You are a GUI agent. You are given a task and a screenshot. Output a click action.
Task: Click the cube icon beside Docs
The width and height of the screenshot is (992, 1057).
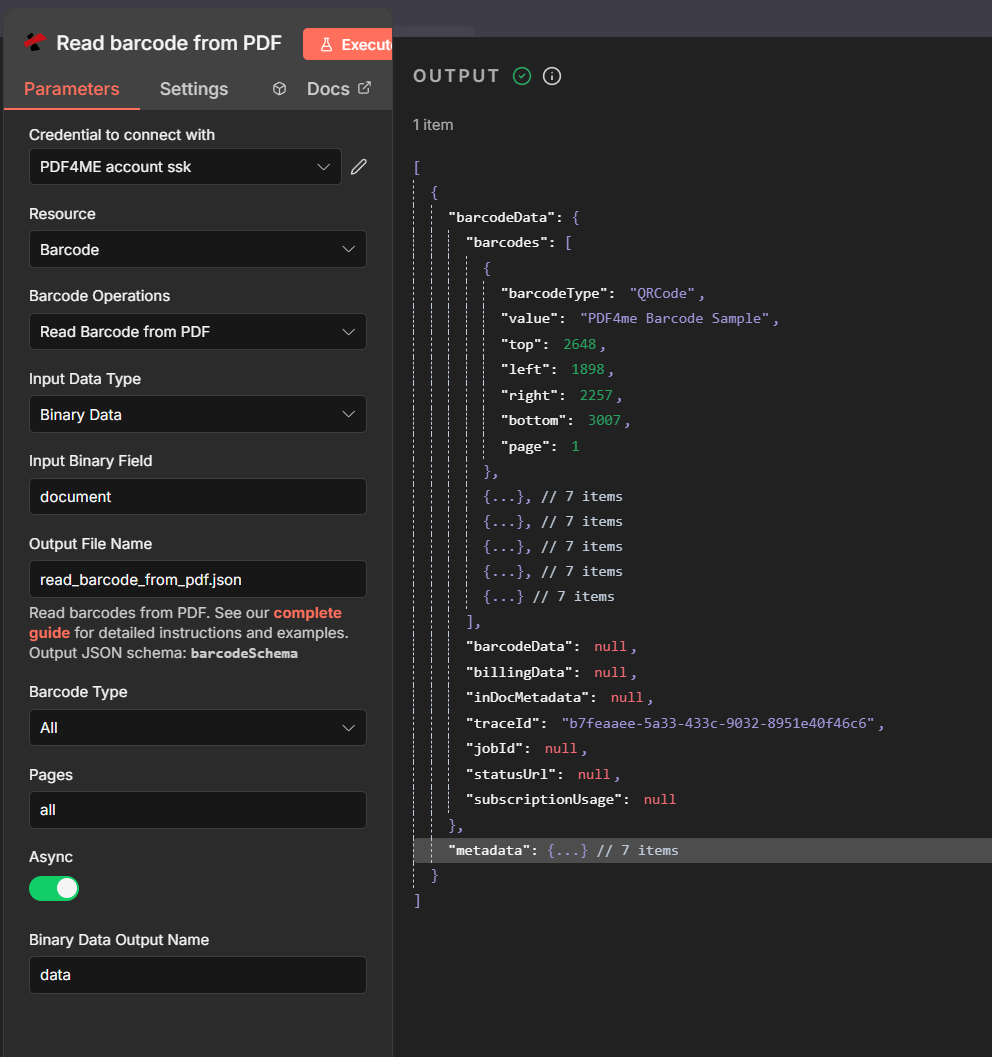point(280,89)
